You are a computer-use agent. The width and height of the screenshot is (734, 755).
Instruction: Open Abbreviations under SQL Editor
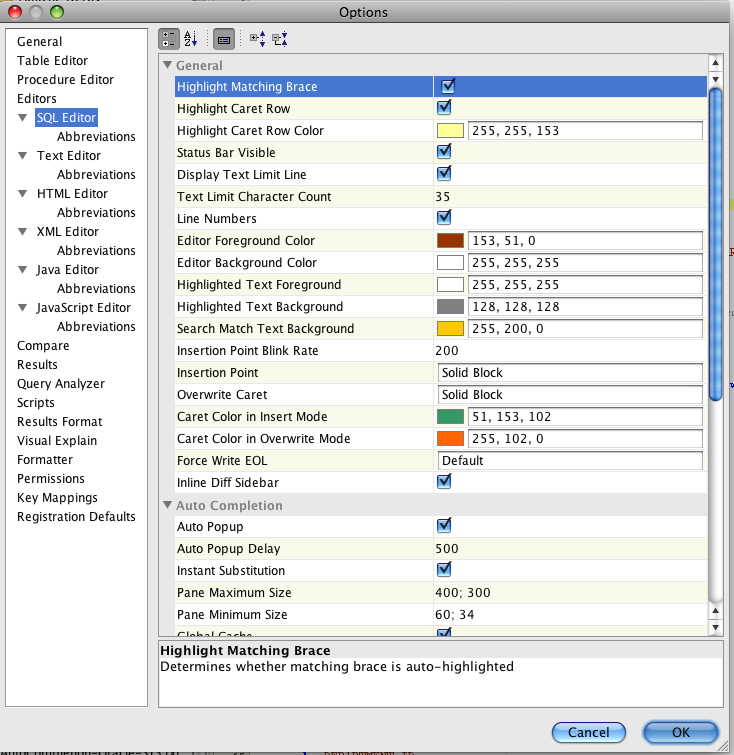(96, 137)
